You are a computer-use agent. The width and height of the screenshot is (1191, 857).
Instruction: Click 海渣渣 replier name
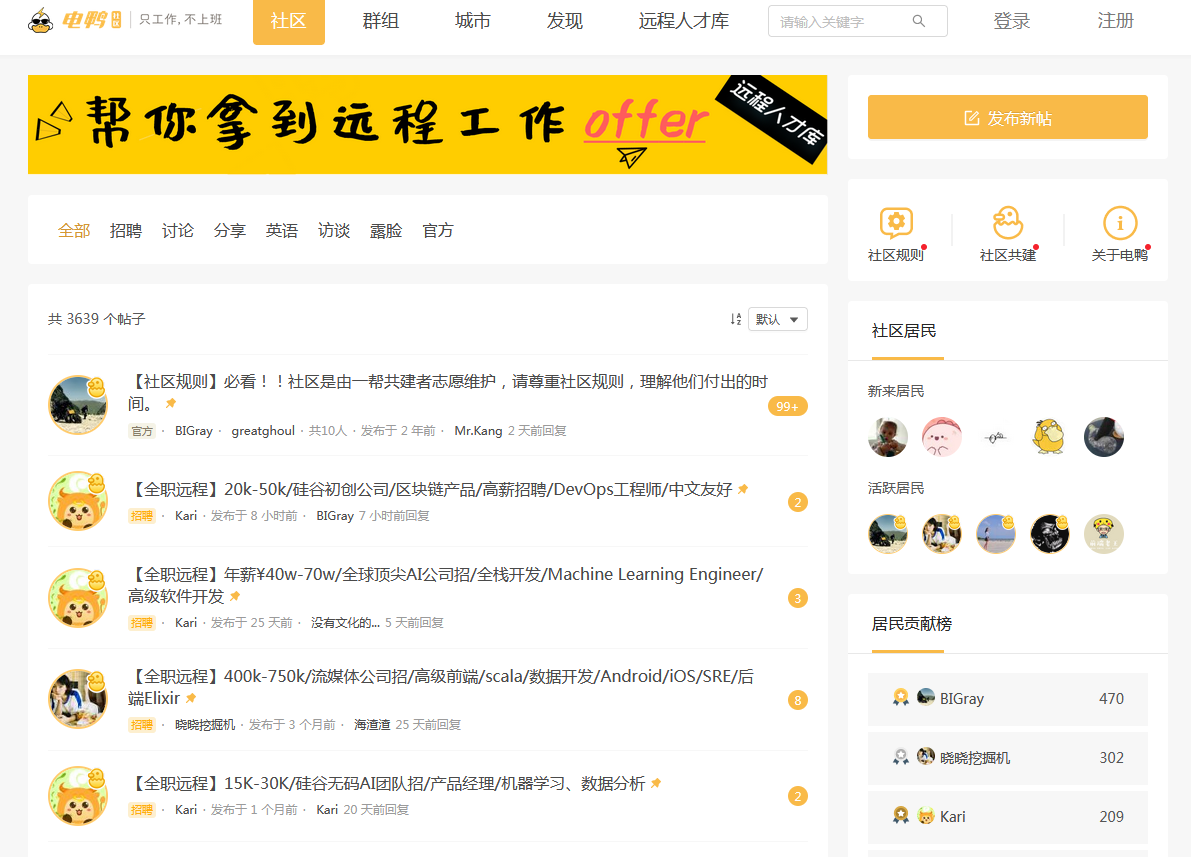coord(372,725)
